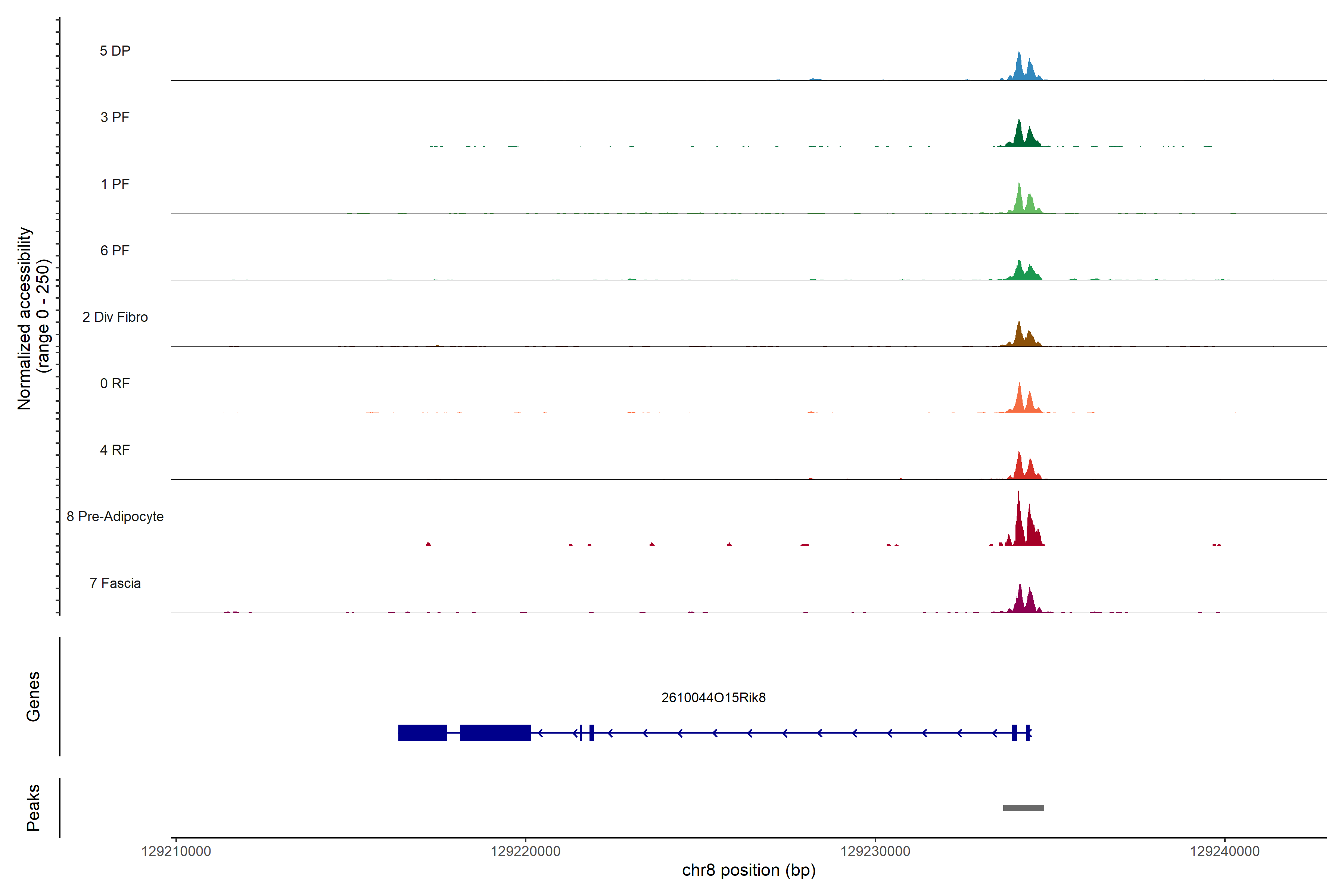Click the second large exon block of gene
The image size is (1344, 896).
[x=495, y=732]
